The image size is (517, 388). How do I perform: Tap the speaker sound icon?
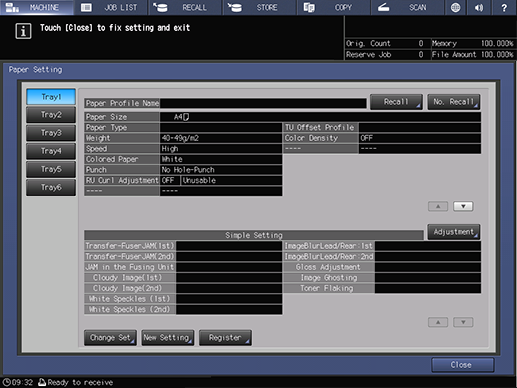[479, 7]
